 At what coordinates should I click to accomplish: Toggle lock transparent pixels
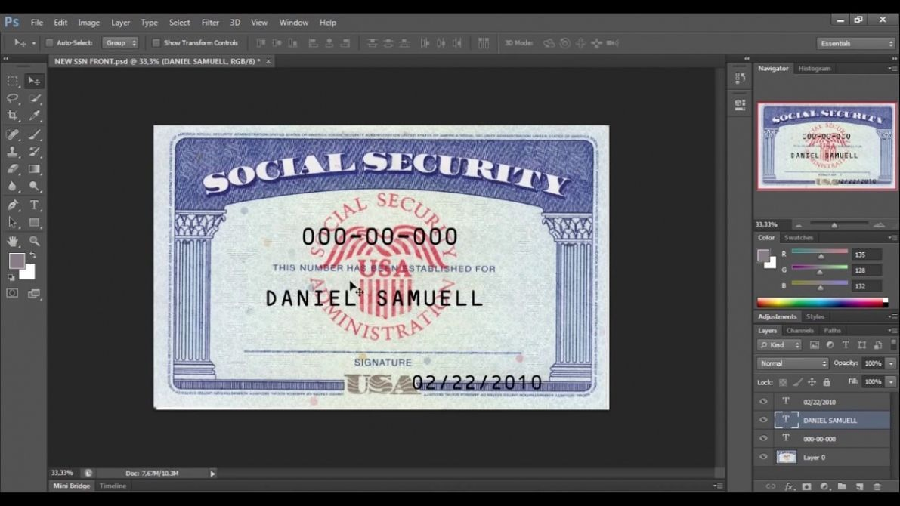click(x=782, y=382)
